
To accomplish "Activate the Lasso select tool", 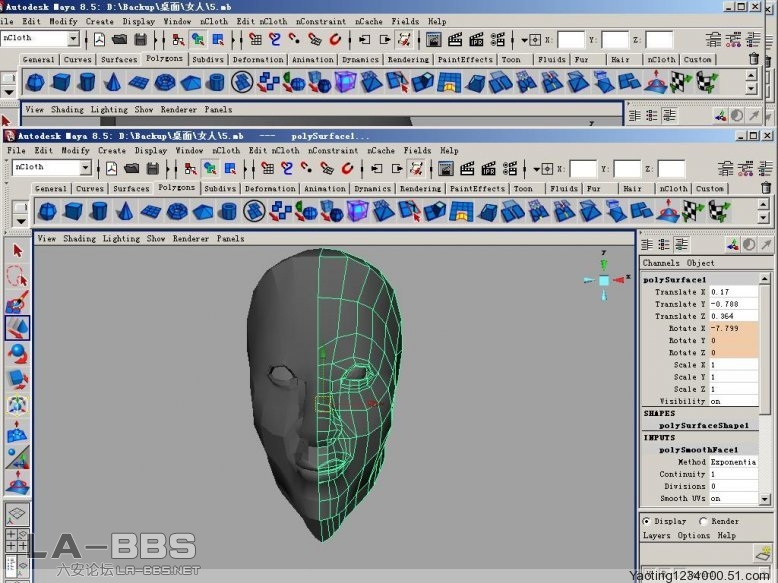I will point(17,276).
